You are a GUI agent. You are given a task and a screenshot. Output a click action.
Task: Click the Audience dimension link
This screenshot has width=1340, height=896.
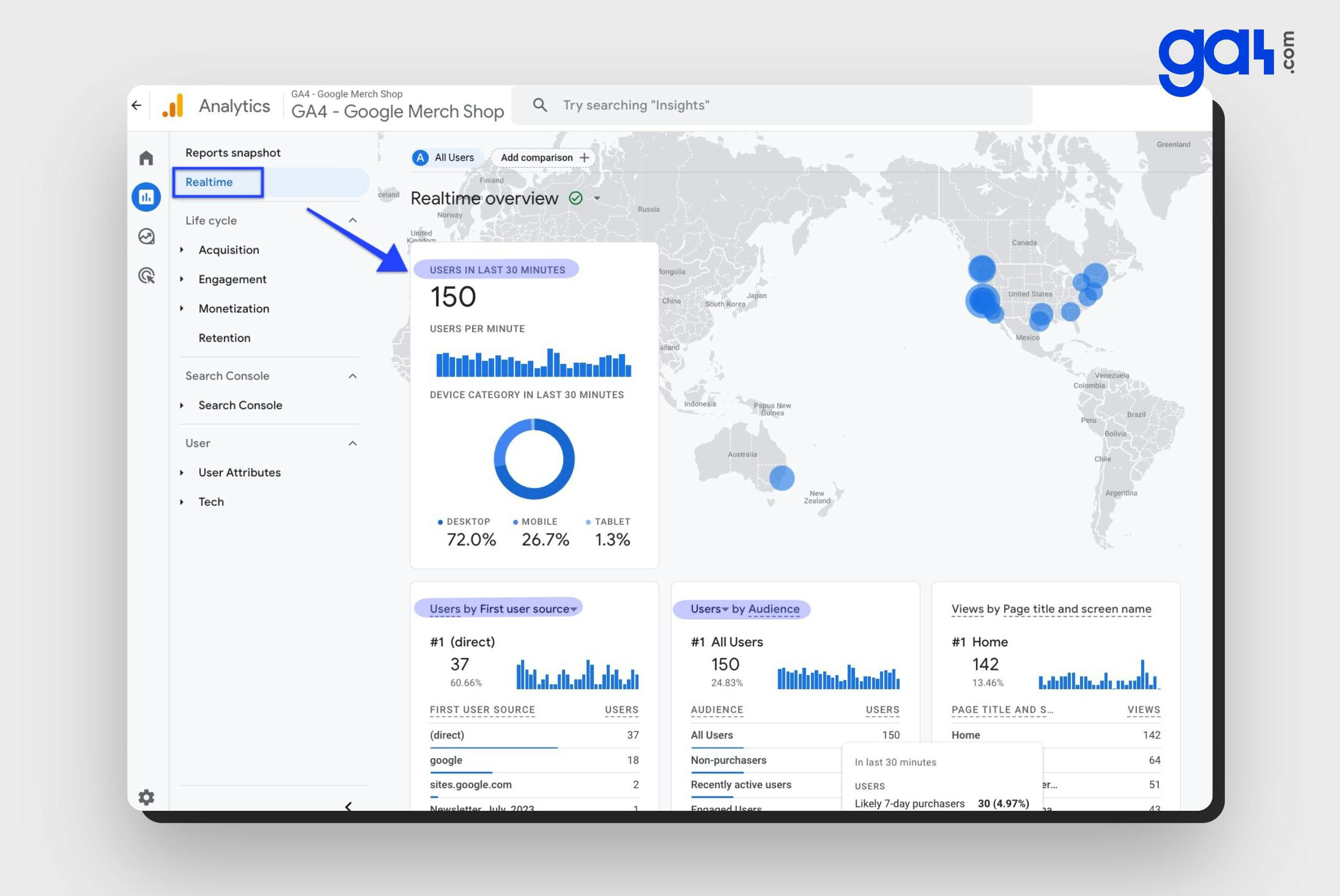[773, 609]
